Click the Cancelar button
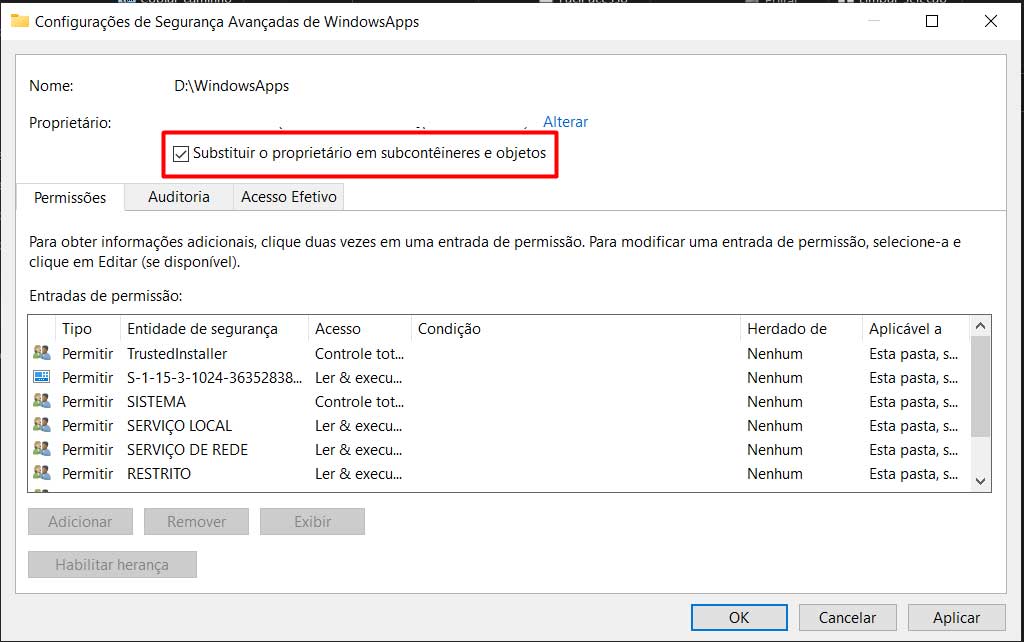This screenshot has height=642, width=1024. (x=847, y=617)
